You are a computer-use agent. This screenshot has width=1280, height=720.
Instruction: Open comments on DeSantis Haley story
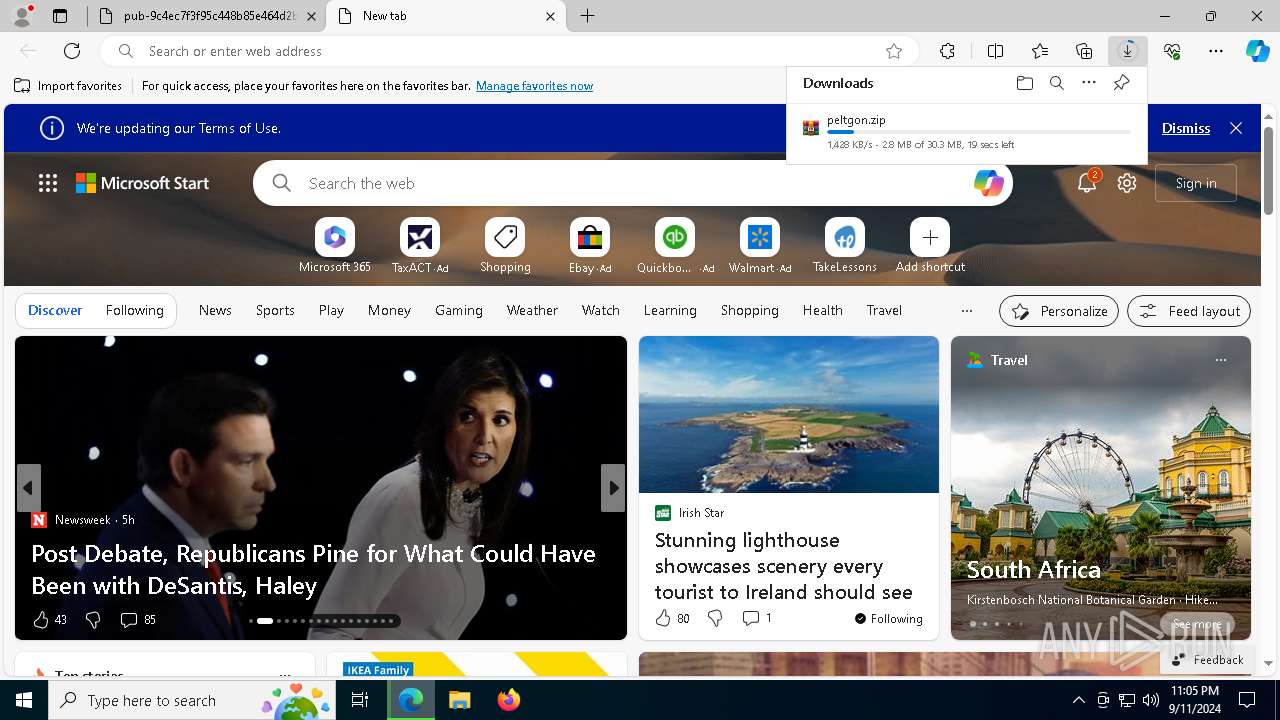tap(138, 620)
